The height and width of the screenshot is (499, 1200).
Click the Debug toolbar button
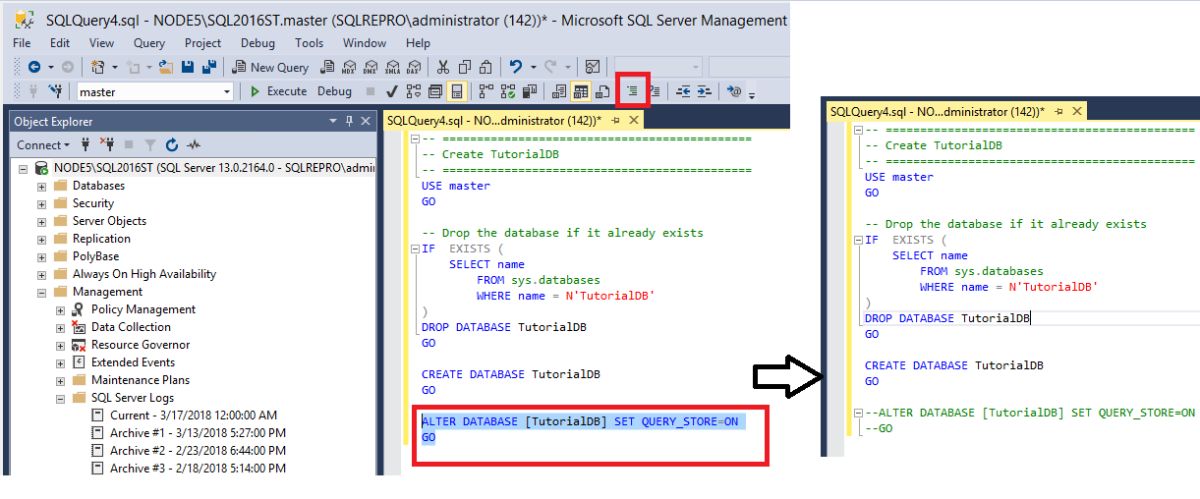click(334, 91)
